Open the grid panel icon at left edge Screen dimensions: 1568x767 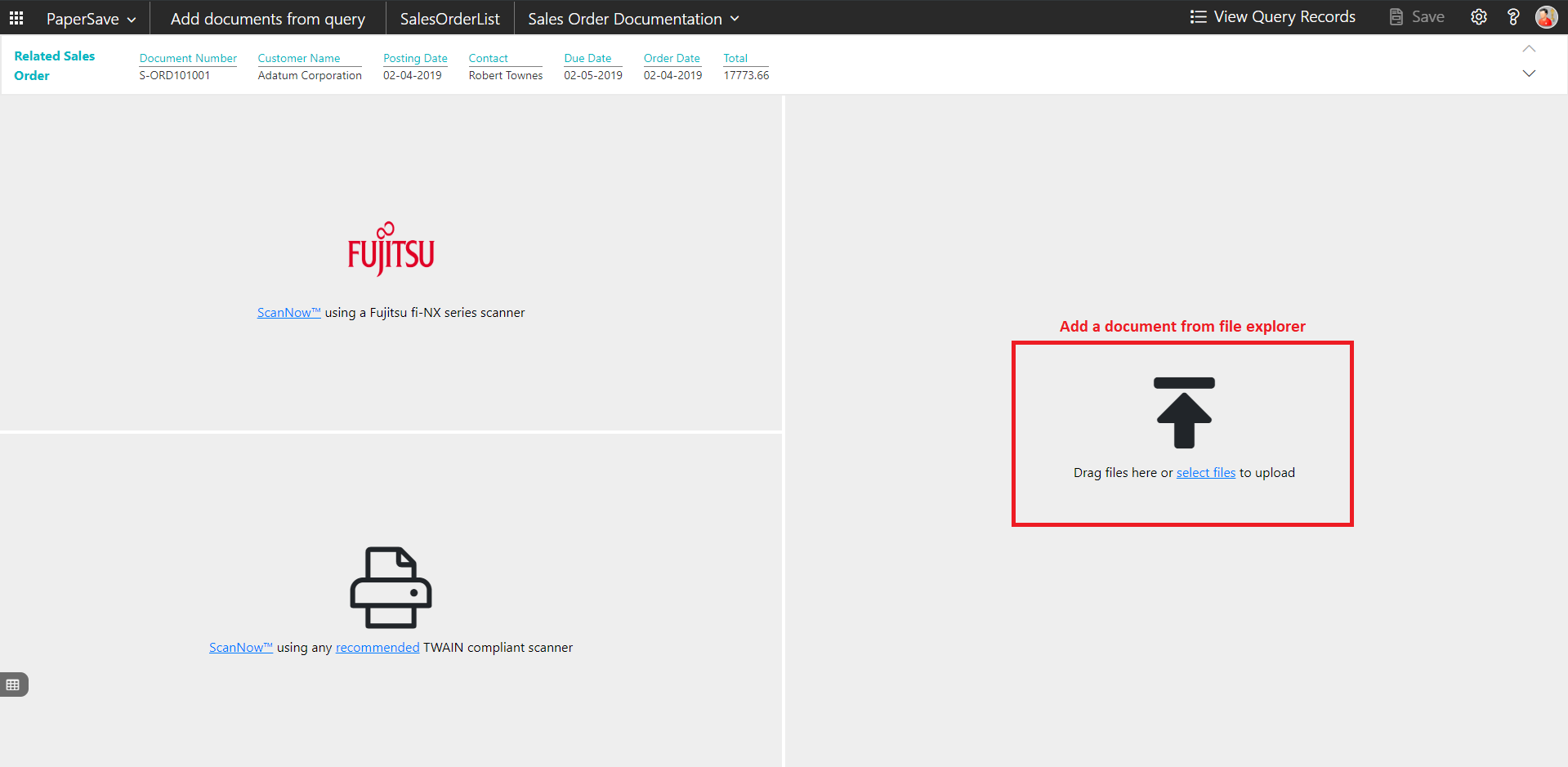pos(13,685)
